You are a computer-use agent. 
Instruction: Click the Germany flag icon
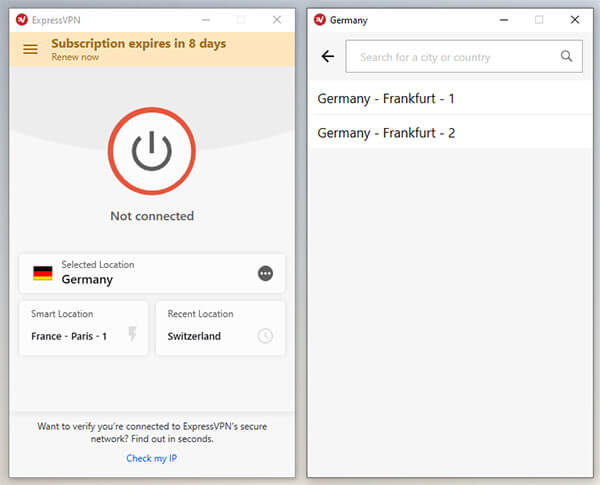coord(43,273)
